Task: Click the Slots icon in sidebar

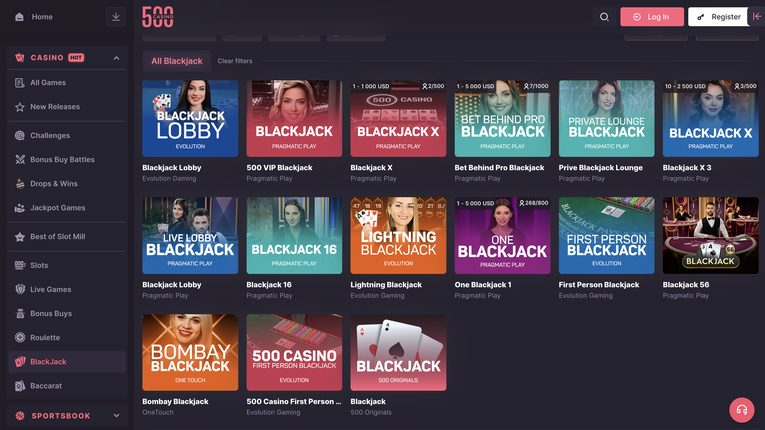Action: 20,266
